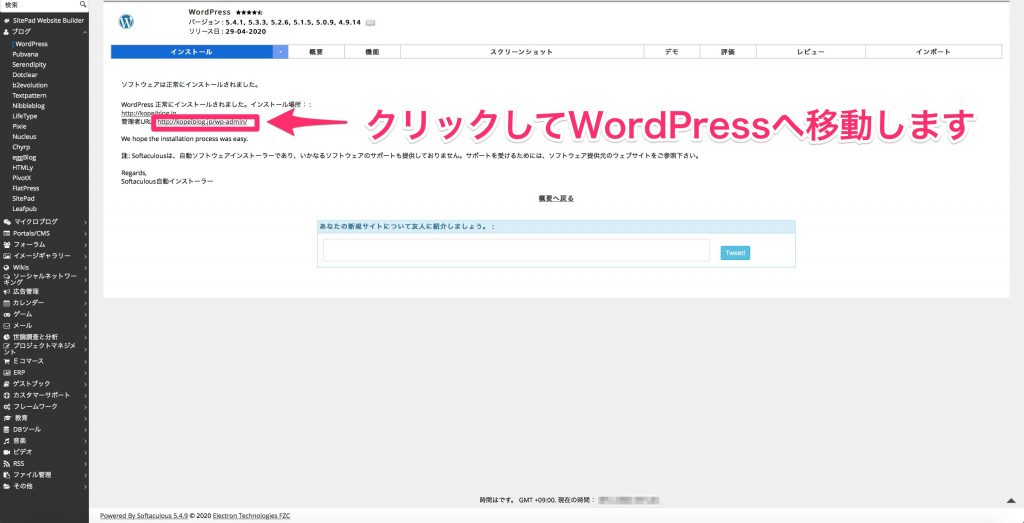1024x523 pixels.
Task: Switch to the スクリーンショット tab
Action: tap(520, 51)
